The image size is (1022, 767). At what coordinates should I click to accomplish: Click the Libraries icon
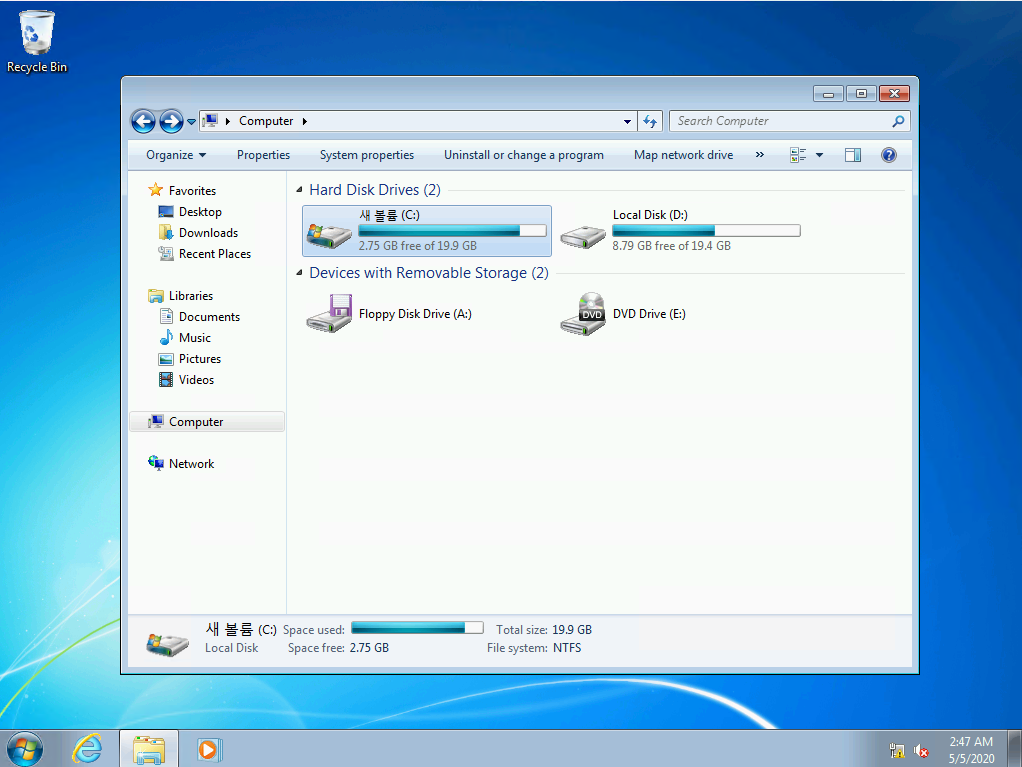[155, 296]
